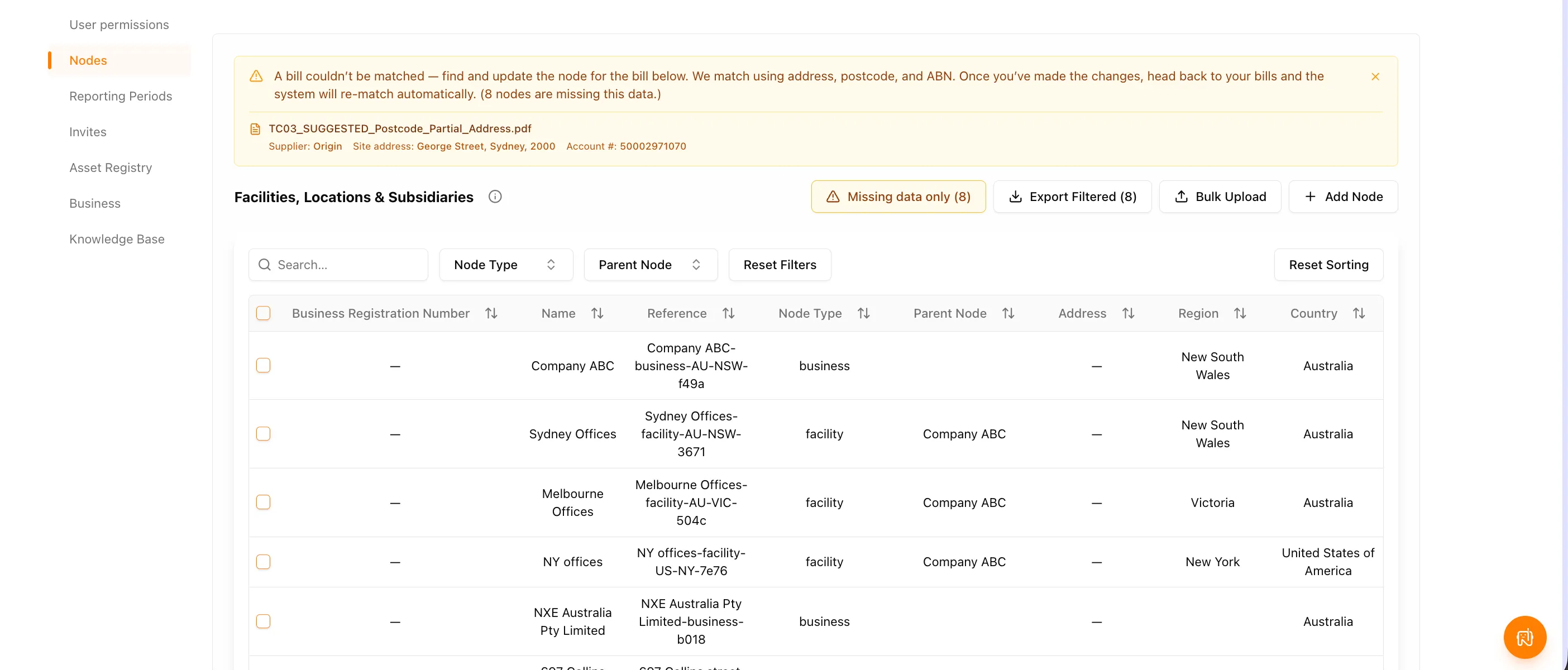Go to User permissions in sidebar
The height and width of the screenshot is (670, 1568).
(119, 25)
